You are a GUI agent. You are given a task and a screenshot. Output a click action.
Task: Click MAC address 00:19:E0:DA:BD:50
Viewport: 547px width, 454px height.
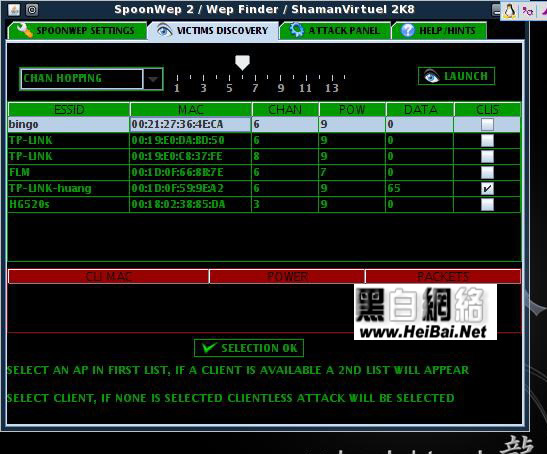pos(178,141)
